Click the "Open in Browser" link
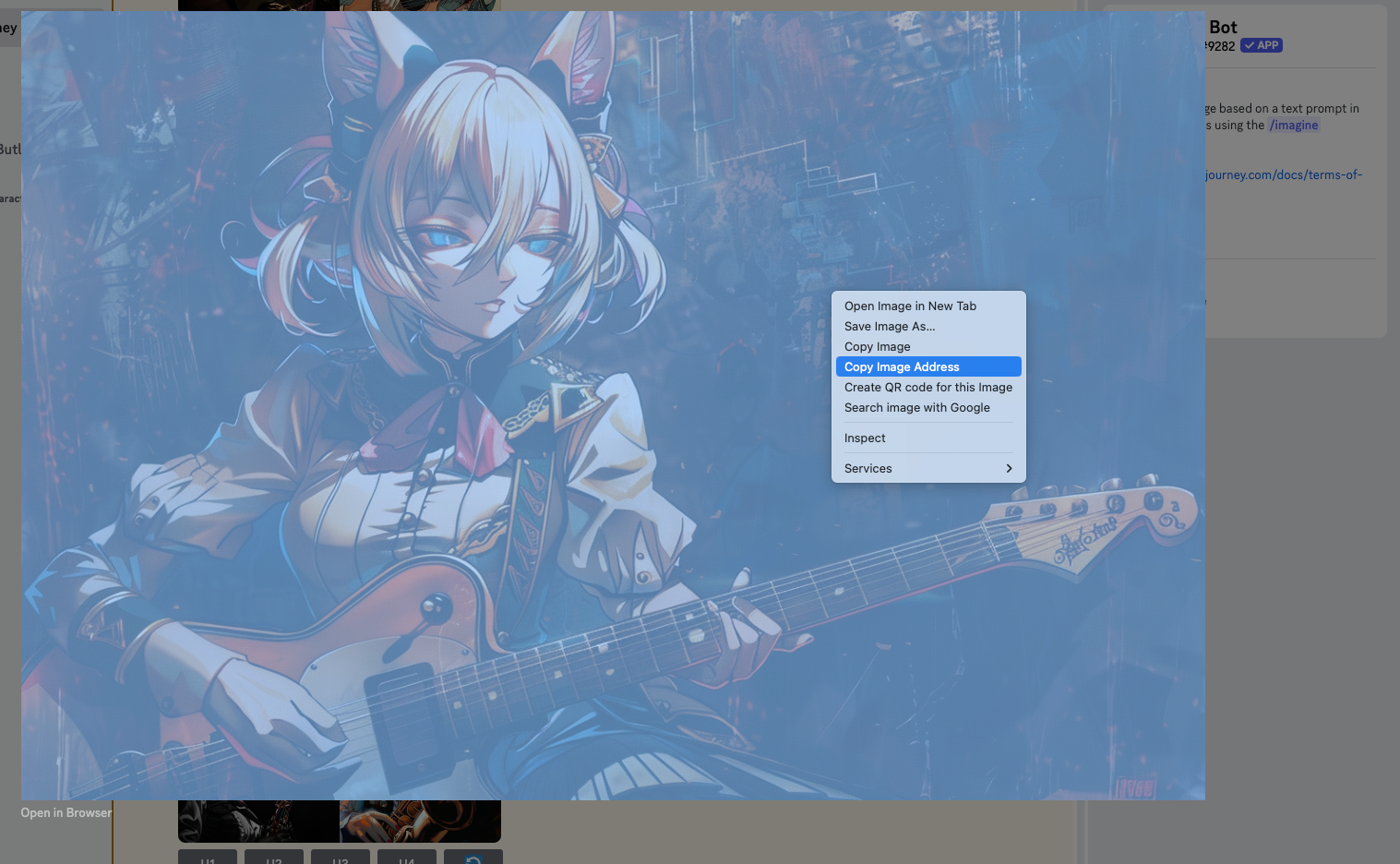The image size is (1400, 864). click(66, 813)
